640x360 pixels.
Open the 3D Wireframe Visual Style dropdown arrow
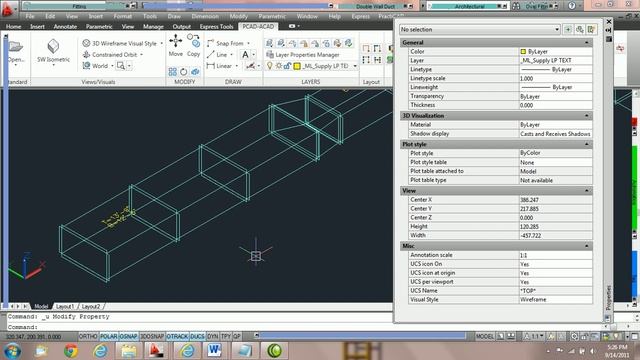click(162, 43)
